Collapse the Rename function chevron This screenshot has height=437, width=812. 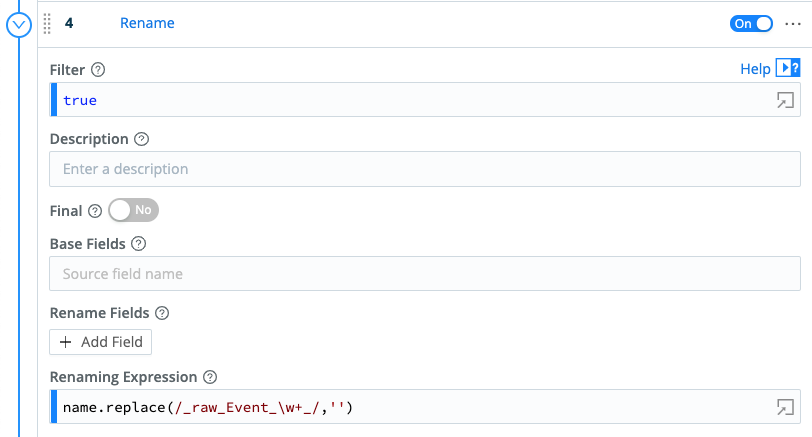point(19,24)
